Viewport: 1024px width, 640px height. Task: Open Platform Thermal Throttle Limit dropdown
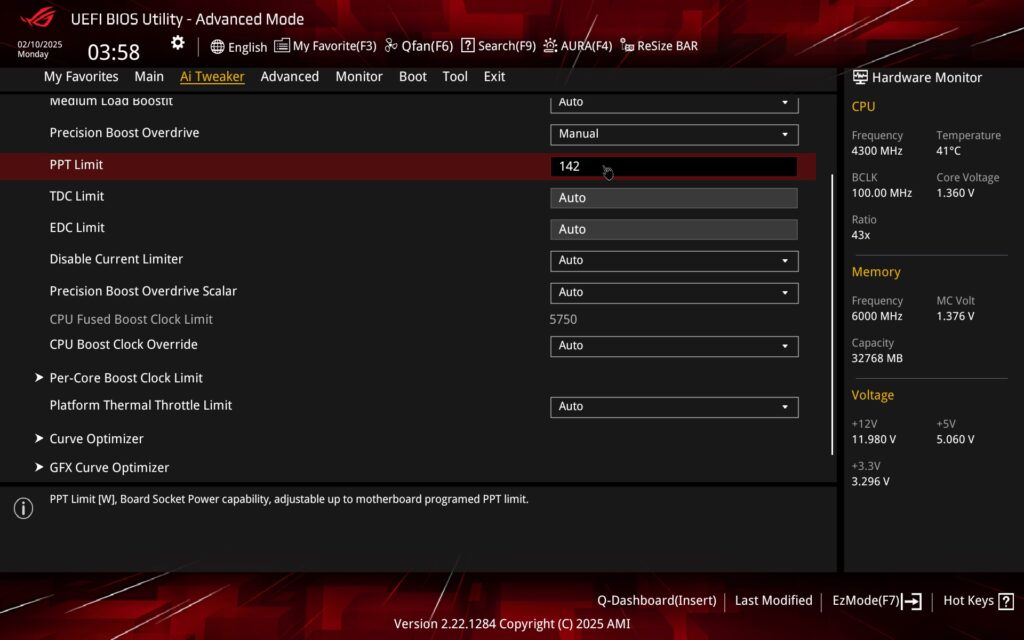[674, 407]
